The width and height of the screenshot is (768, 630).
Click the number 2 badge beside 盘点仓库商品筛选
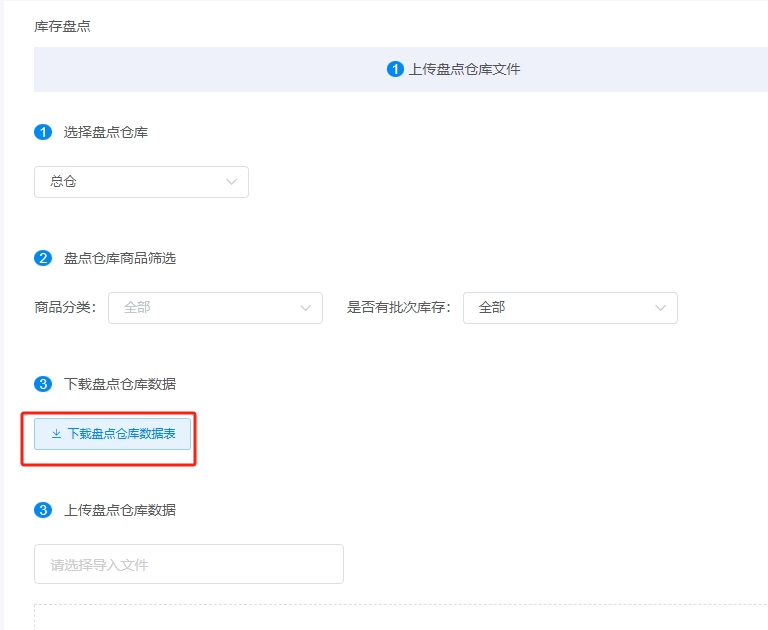pos(43,258)
